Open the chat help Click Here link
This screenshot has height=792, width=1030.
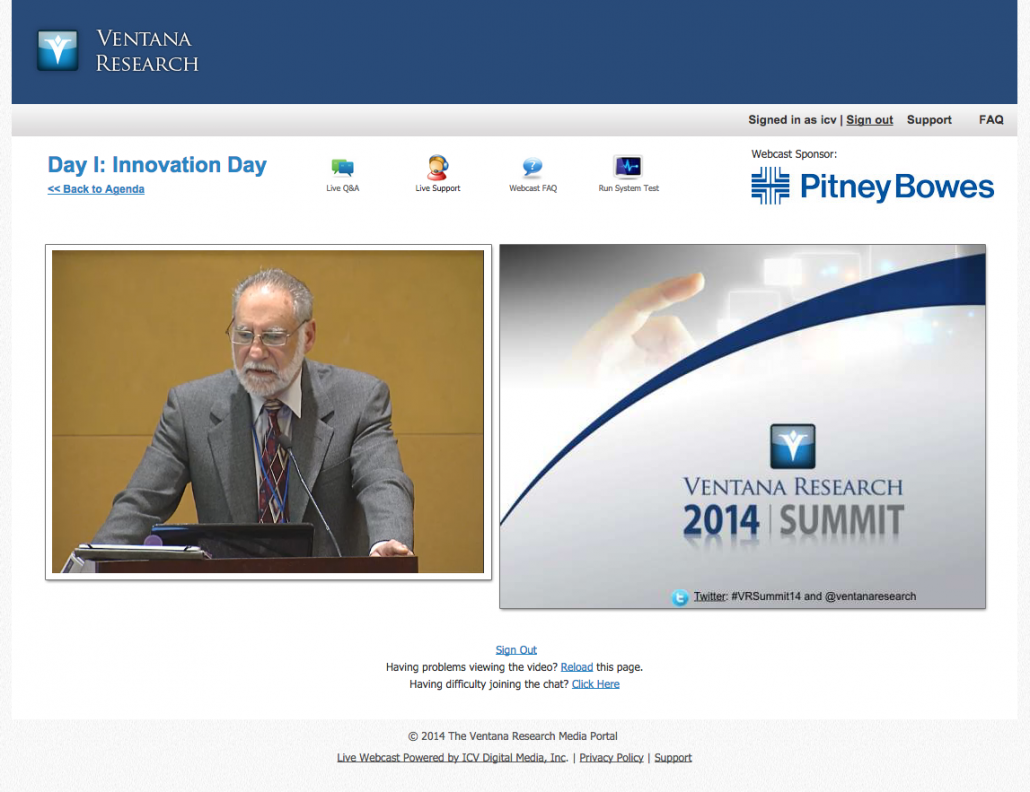click(595, 684)
